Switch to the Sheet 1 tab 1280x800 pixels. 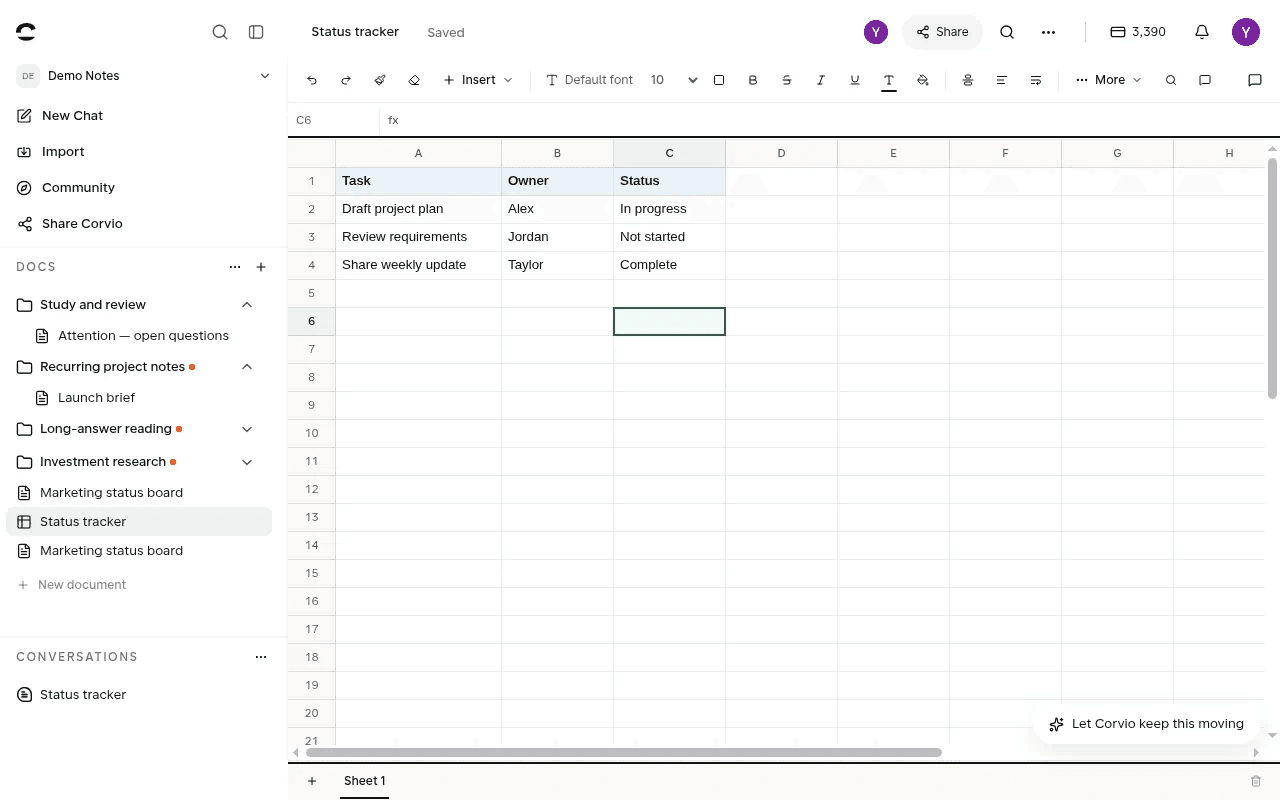(365, 781)
